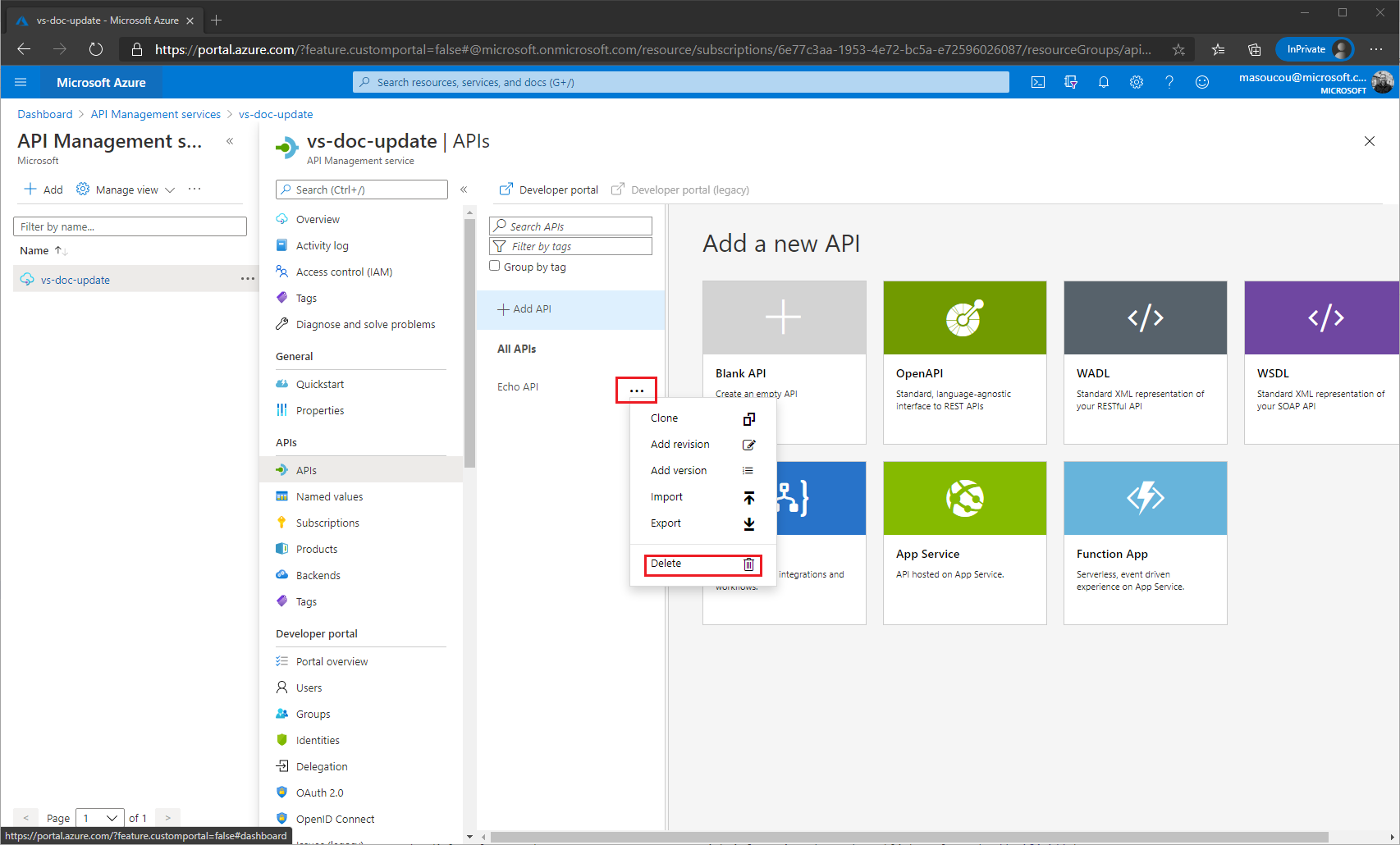Refresh the browser page
Screen dimensions: 1400x845
(x=96, y=49)
